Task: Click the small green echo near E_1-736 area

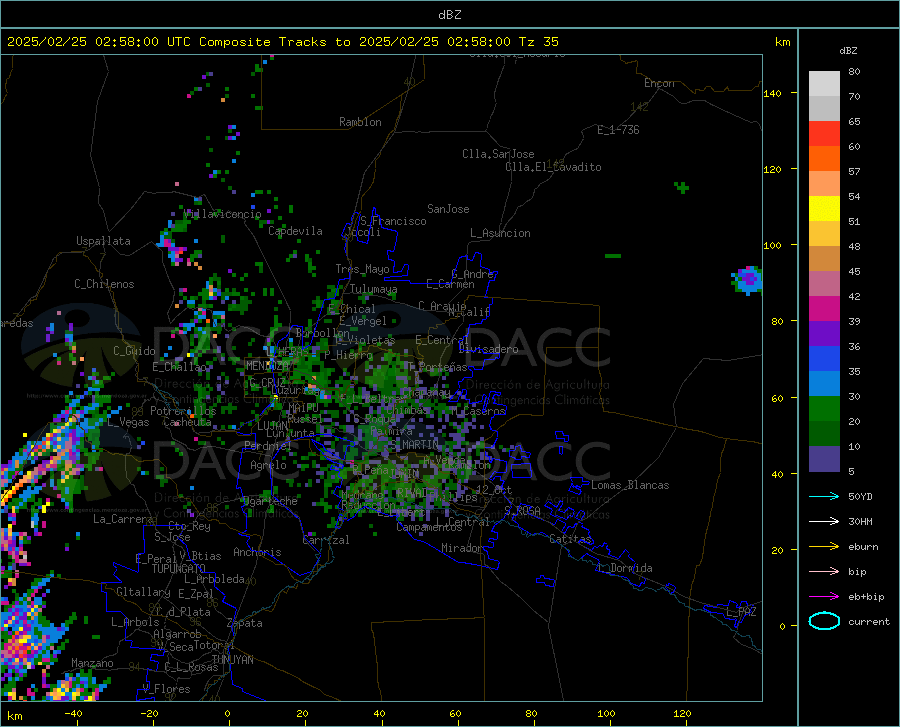Action: click(681, 187)
